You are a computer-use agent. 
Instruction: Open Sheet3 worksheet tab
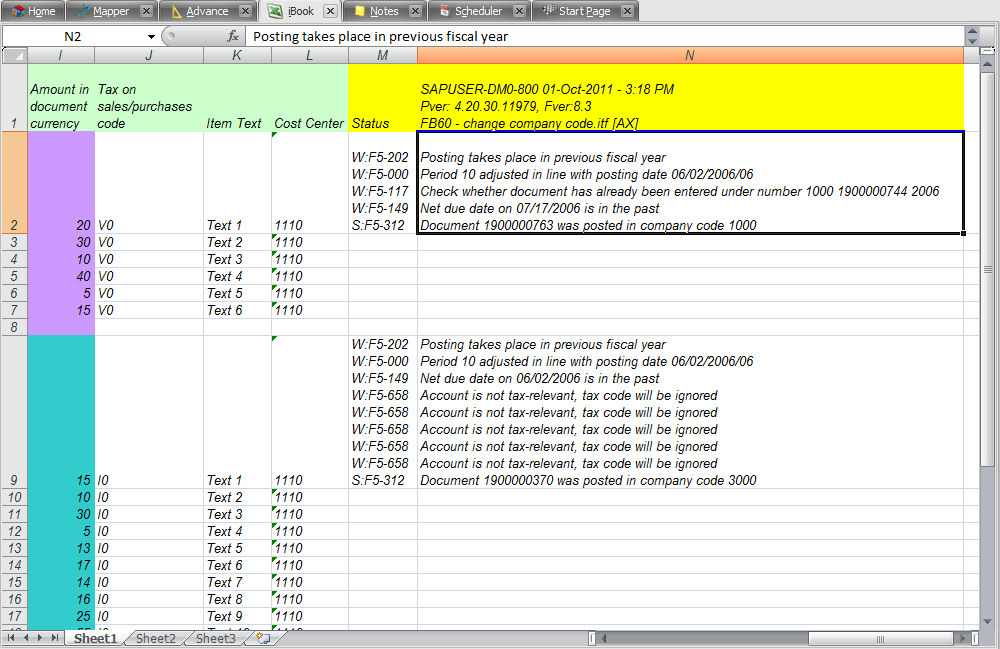tap(216, 638)
